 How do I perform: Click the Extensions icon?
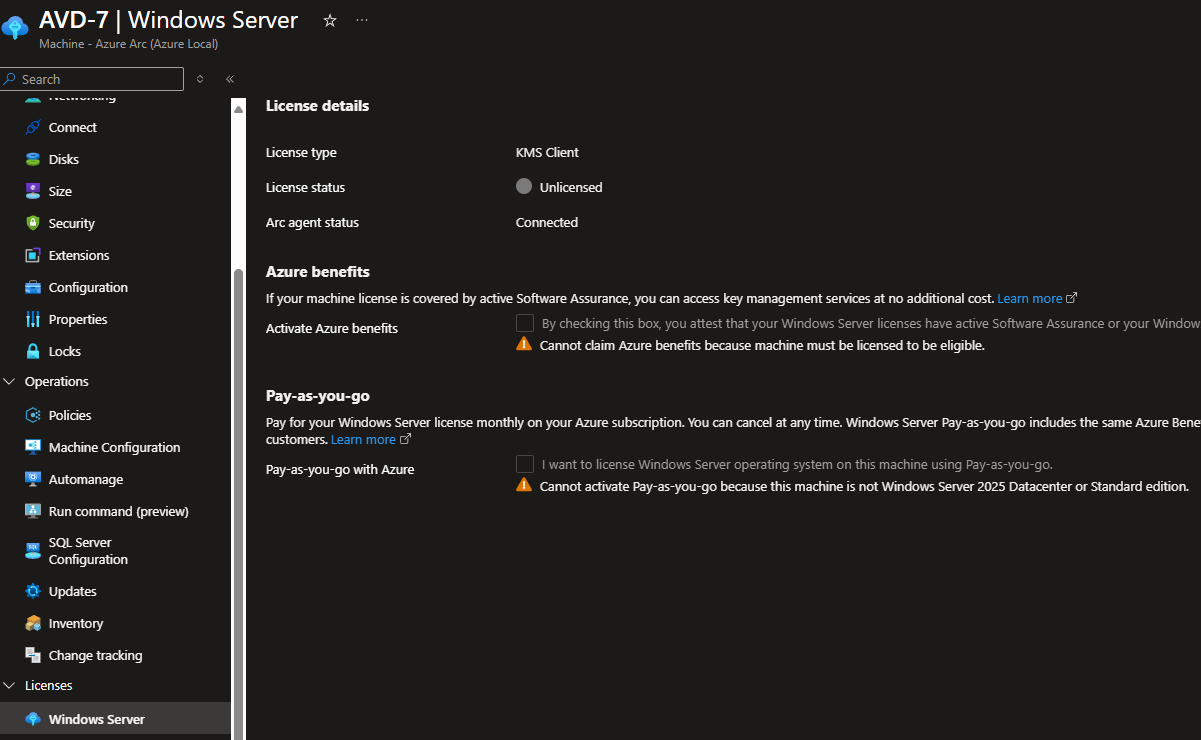[33, 255]
